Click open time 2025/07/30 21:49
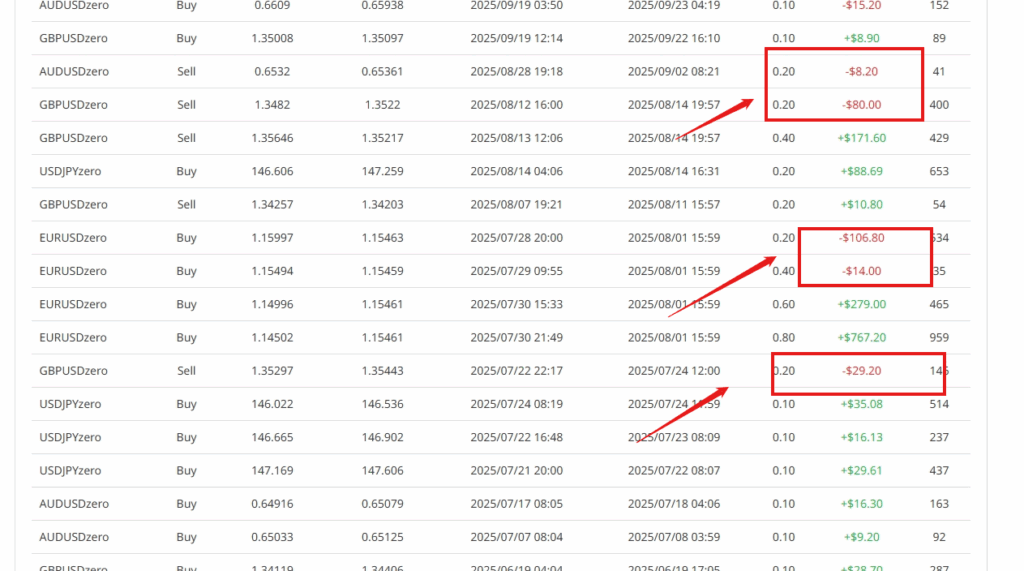The width and height of the screenshot is (1024, 571). pos(516,338)
